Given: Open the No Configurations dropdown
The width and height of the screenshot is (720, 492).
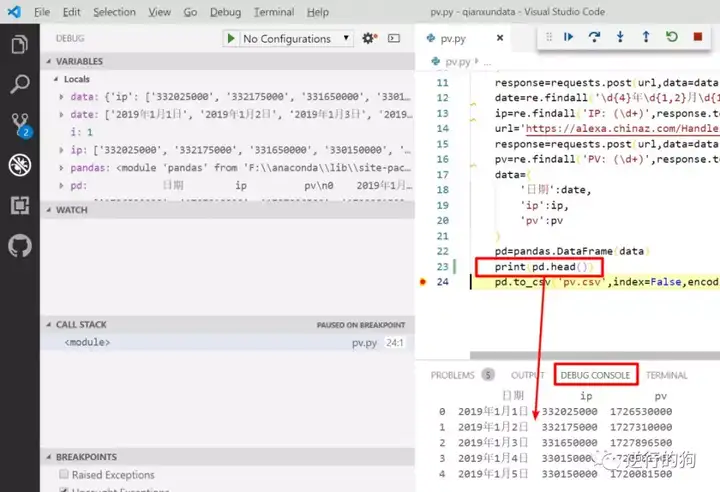Looking at the screenshot, I should (x=296, y=39).
